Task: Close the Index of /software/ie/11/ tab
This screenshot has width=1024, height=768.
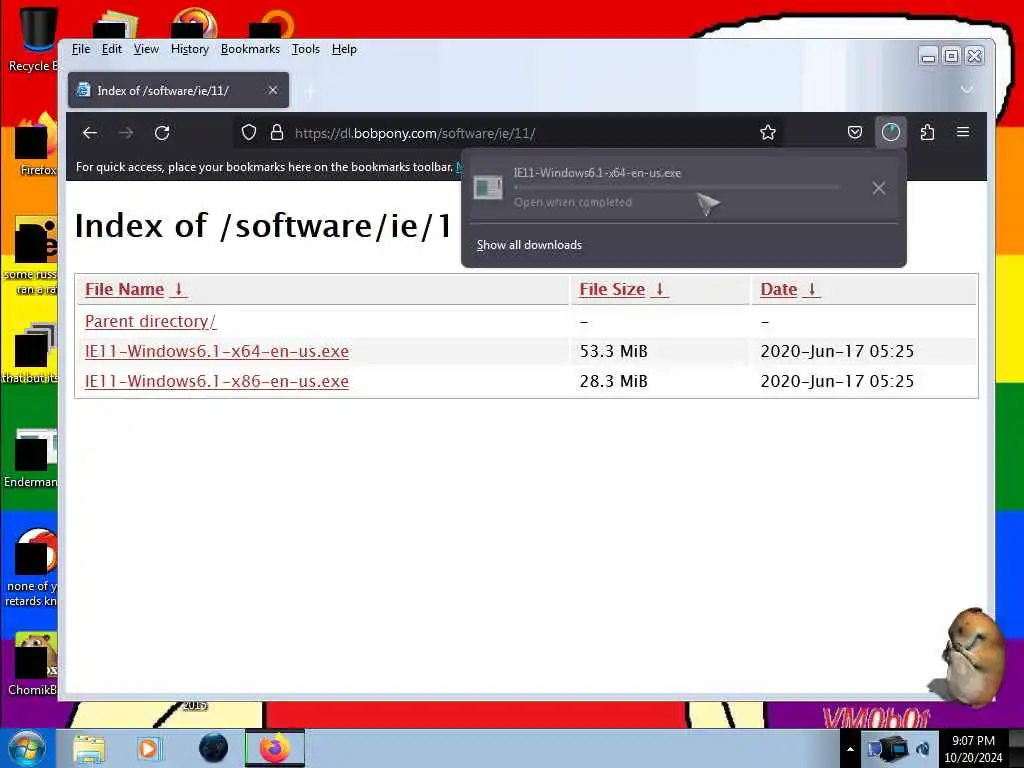Action: pyautogui.click(x=273, y=90)
